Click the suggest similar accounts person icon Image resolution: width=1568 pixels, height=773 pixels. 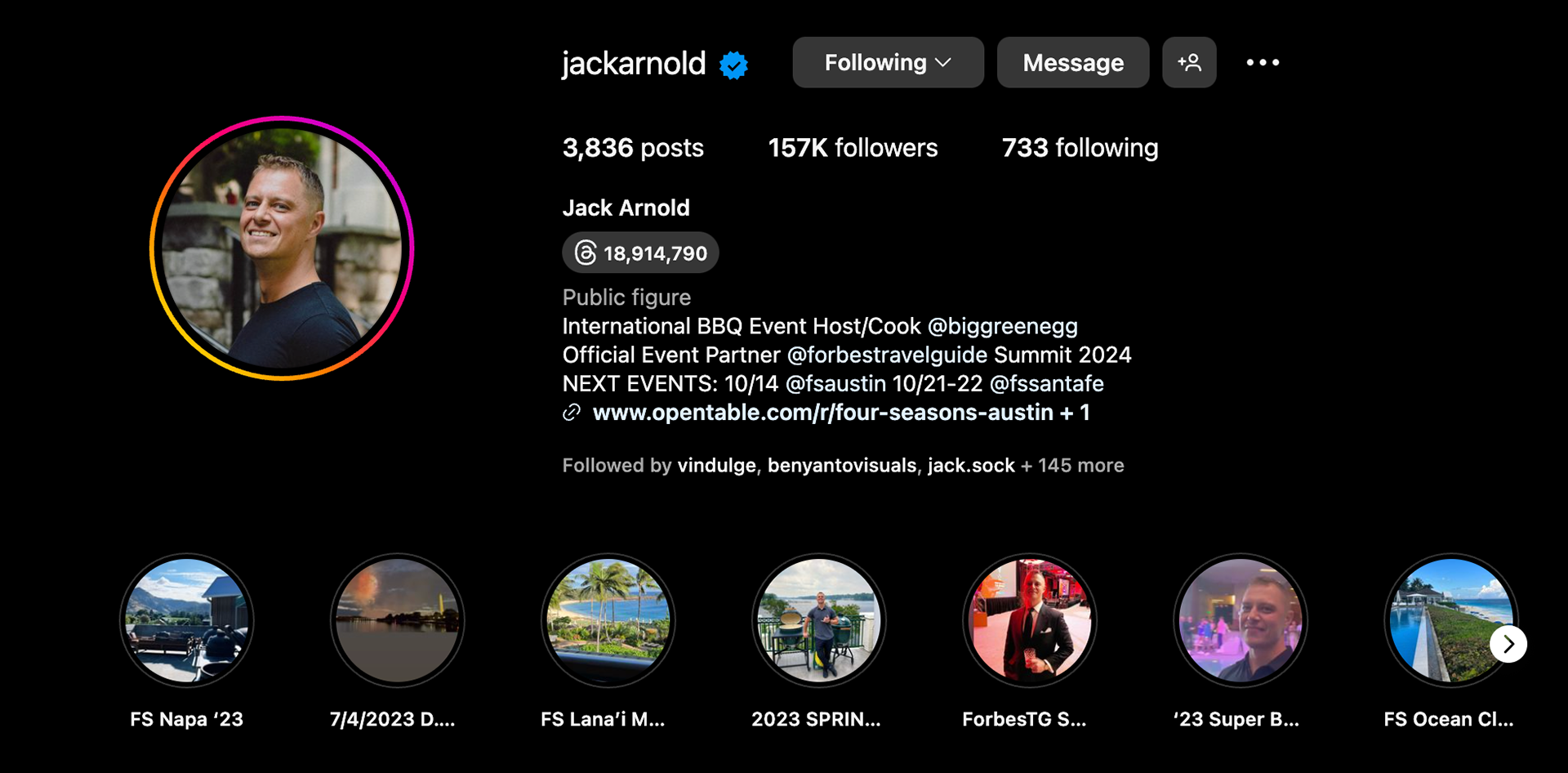pyautogui.click(x=1189, y=62)
